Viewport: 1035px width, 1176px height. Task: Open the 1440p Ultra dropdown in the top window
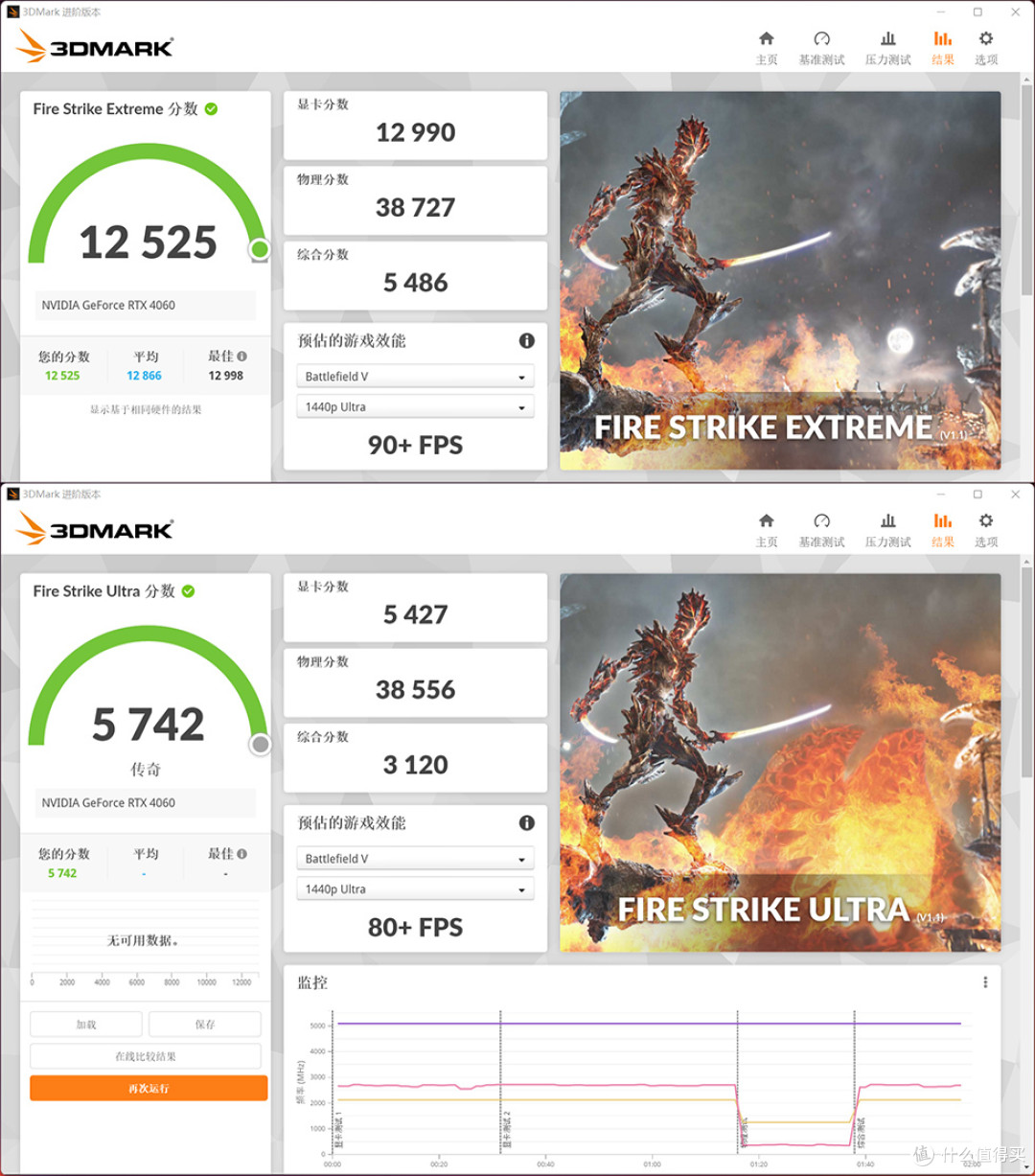tap(415, 407)
